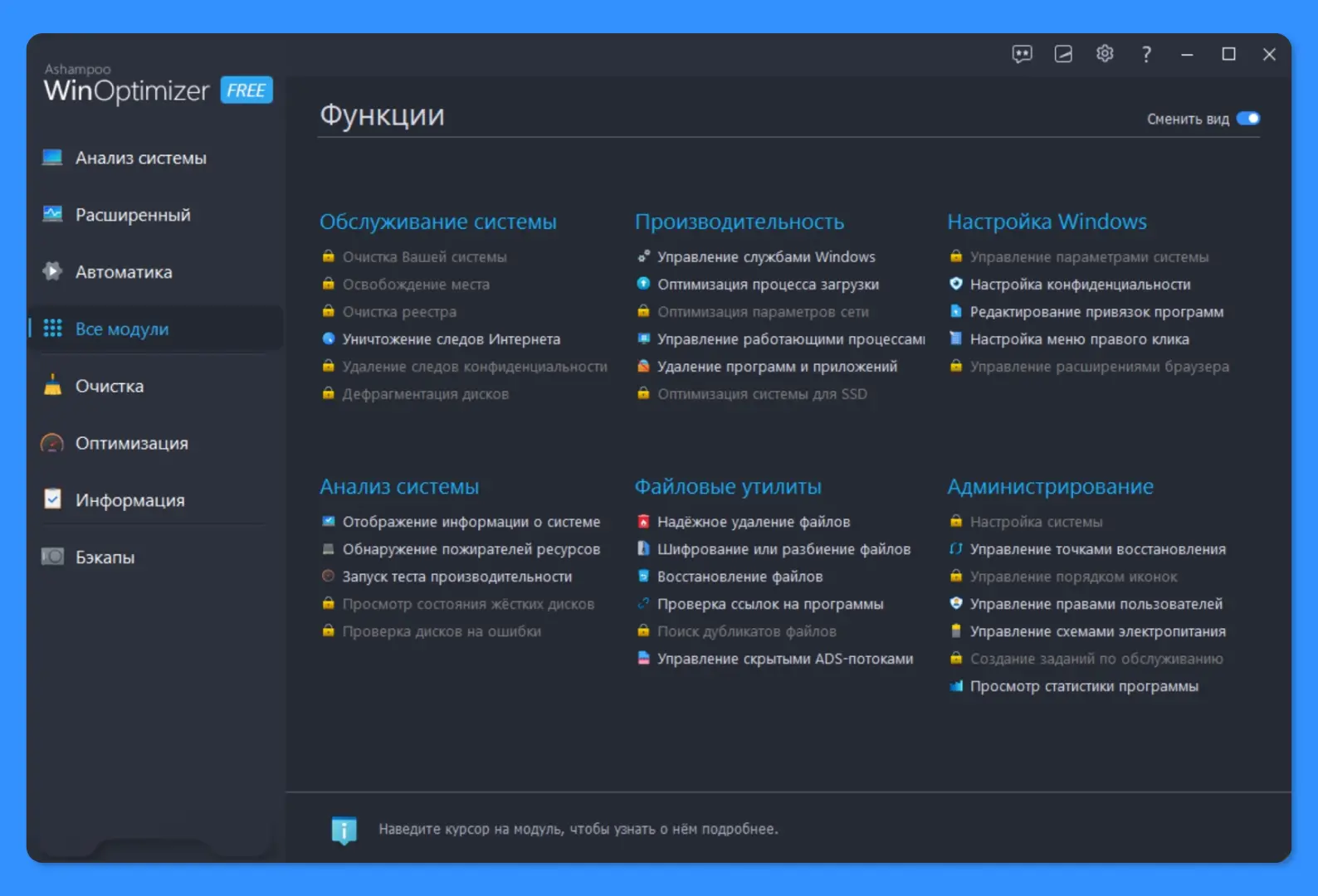Click the FREE badge next to WinOptimizer

(247, 90)
